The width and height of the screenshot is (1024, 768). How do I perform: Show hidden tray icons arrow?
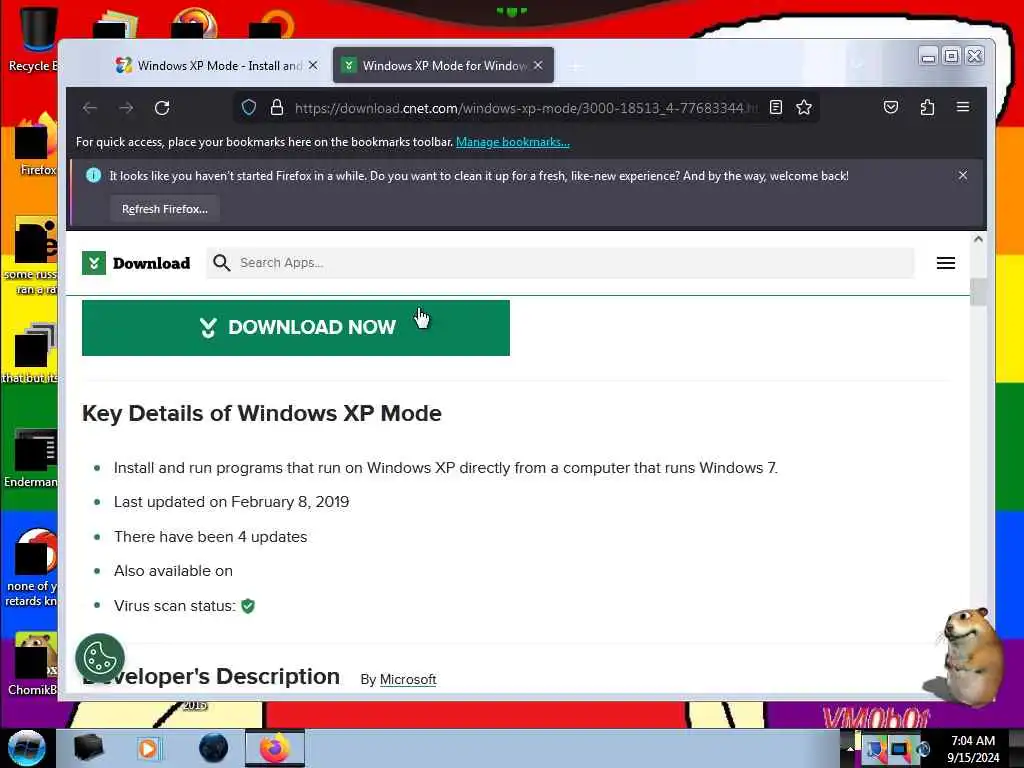(850, 749)
